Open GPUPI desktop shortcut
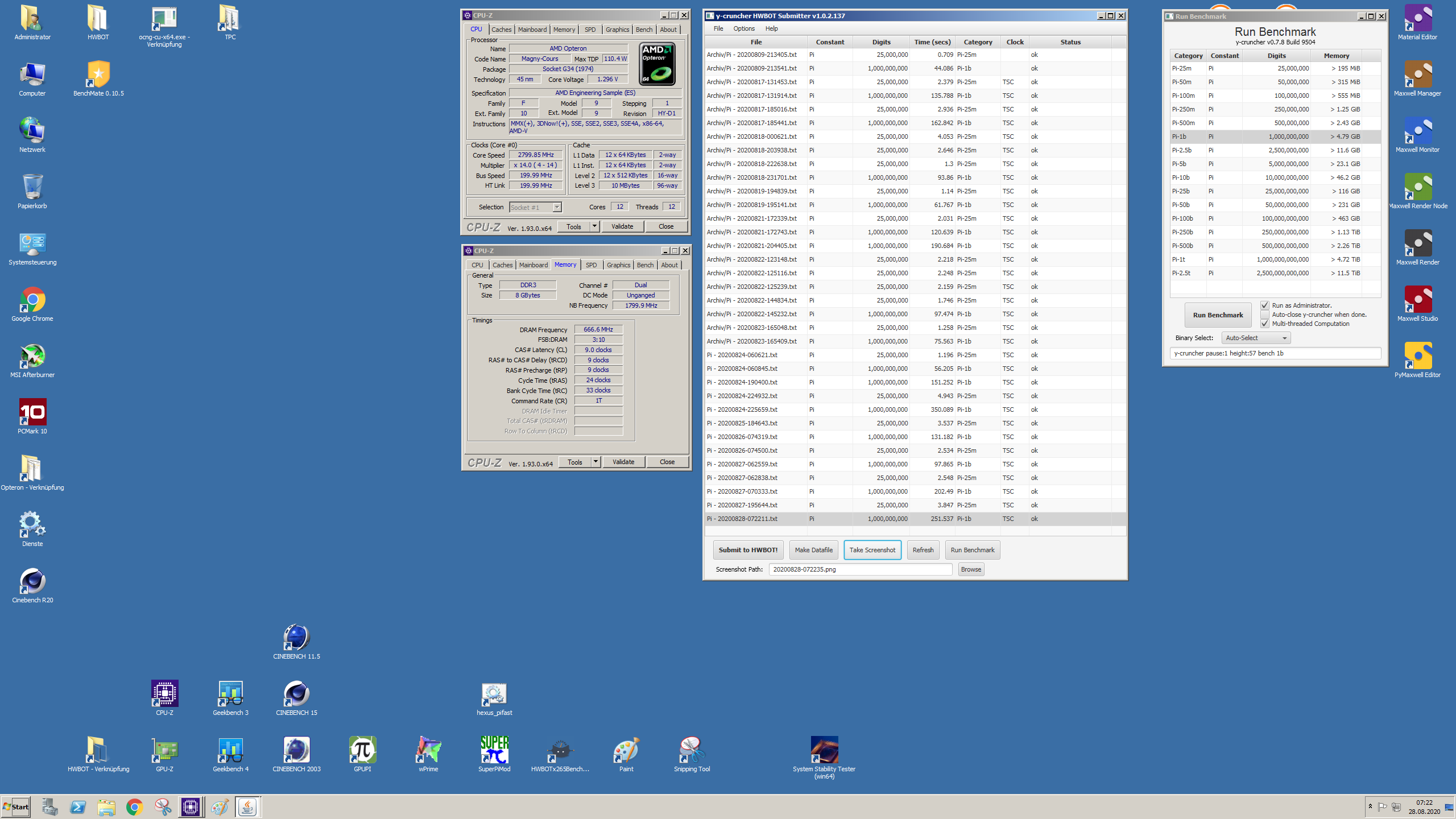The width and height of the screenshot is (1456, 819). 362,754
